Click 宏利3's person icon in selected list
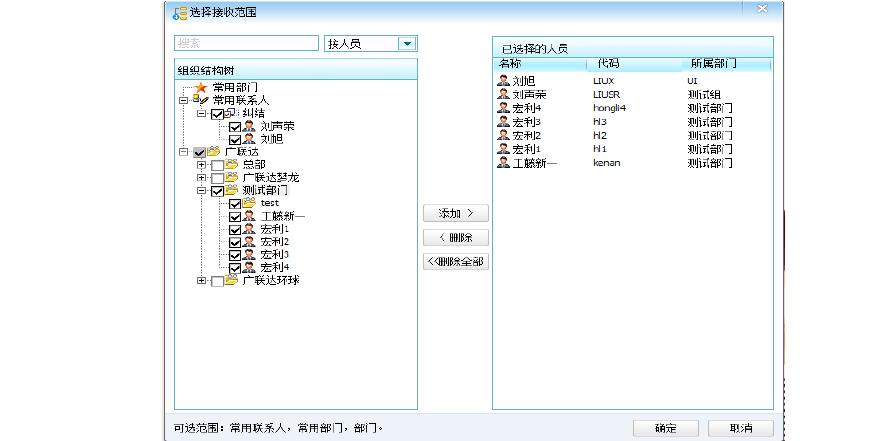Image resolution: width=893 pixels, height=441 pixels. tap(503, 121)
